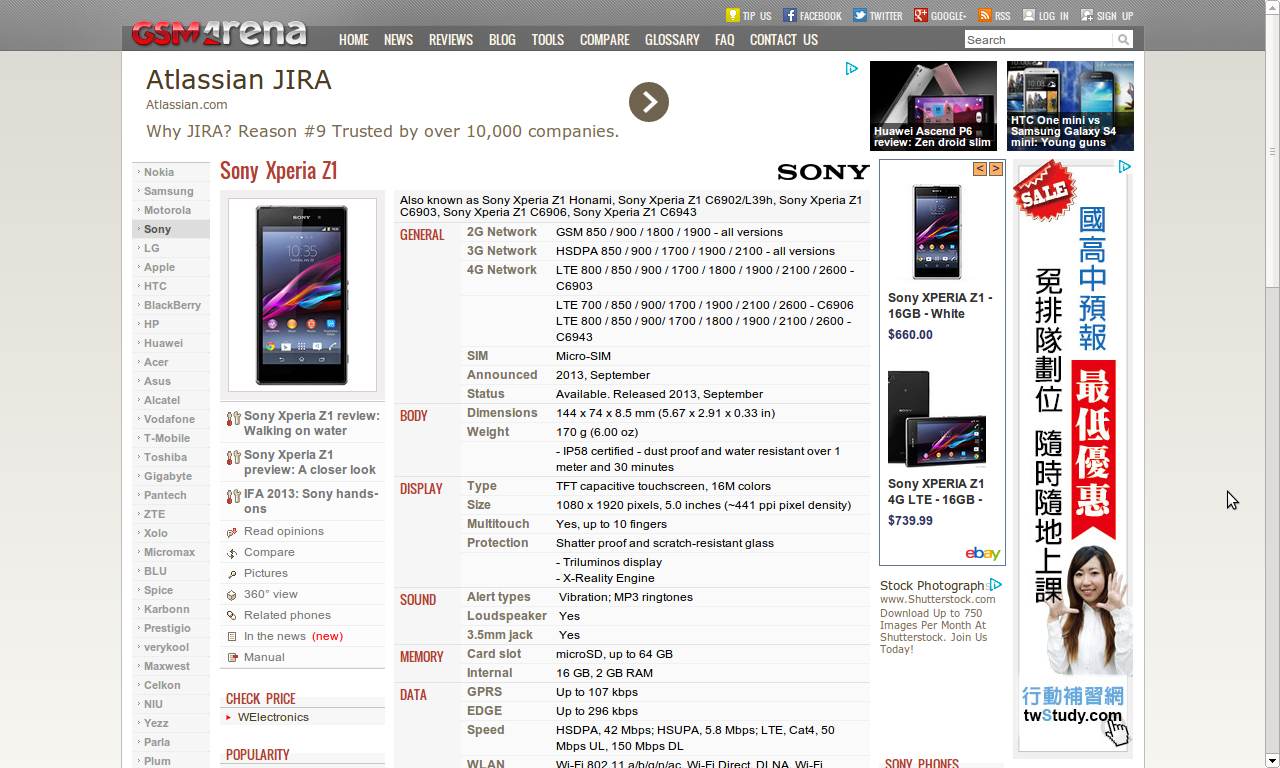The height and width of the screenshot is (768, 1280).
Task: Select Samsung in brand list
Action: tap(169, 191)
